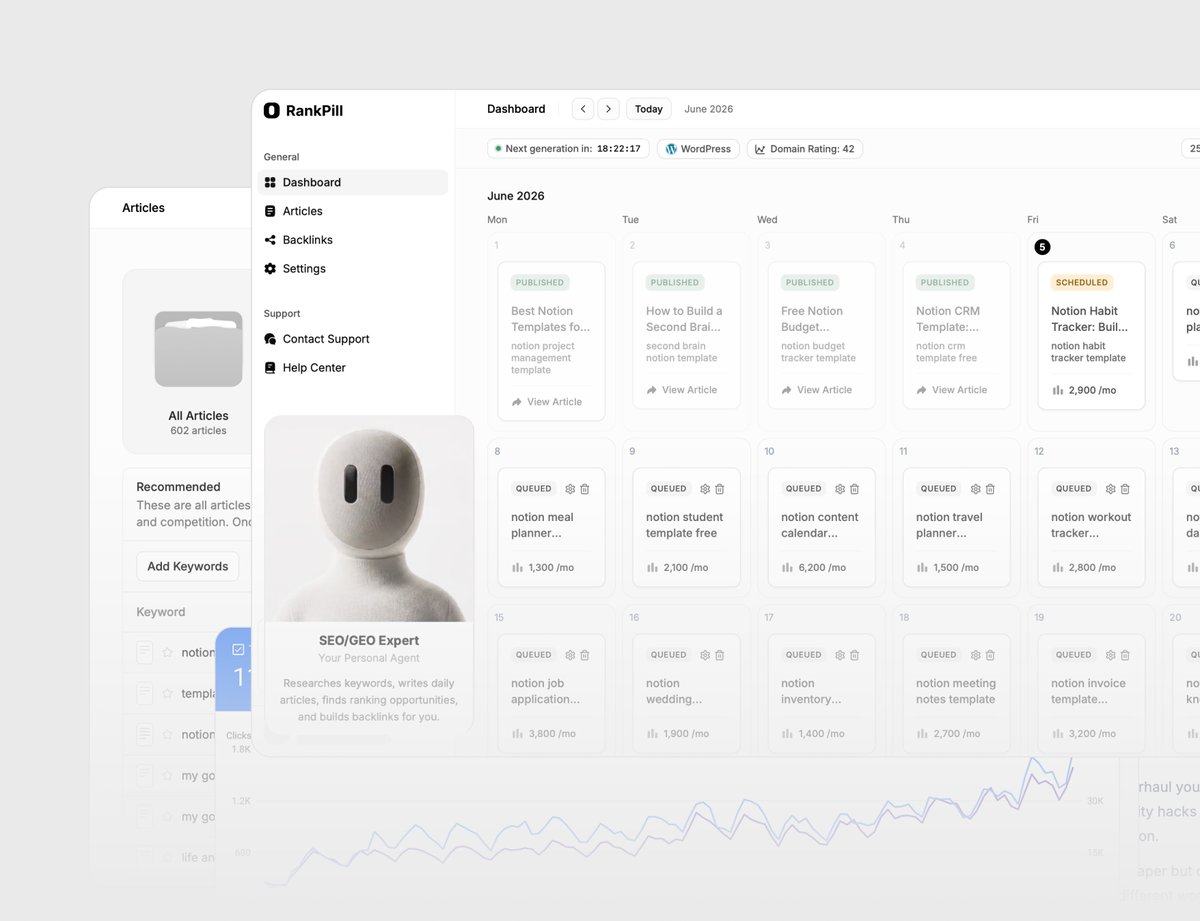The width and height of the screenshot is (1200, 921).
Task: Go to next month with right chevron
Action: pos(609,109)
